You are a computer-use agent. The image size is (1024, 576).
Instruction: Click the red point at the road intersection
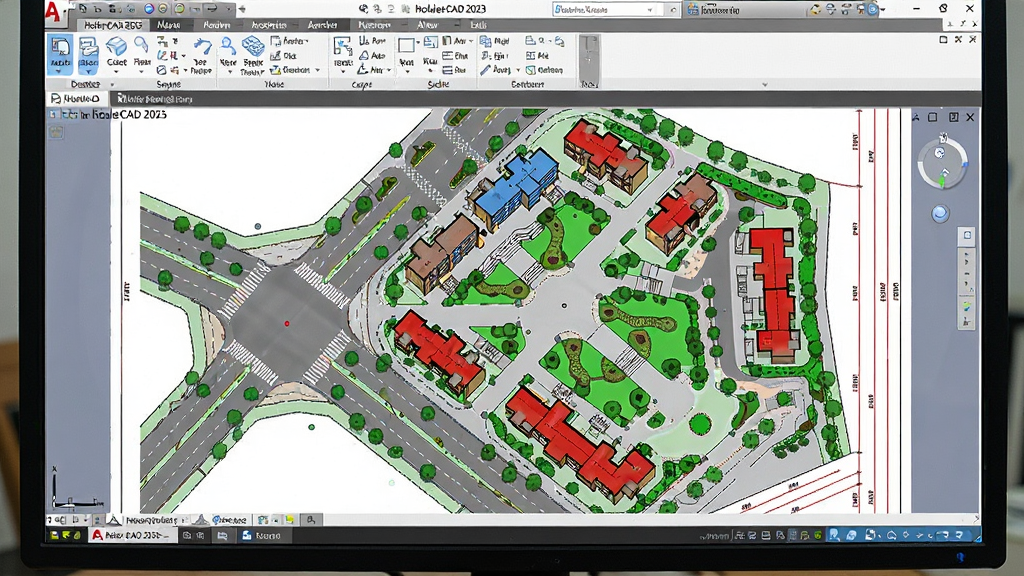coord(287,323)
